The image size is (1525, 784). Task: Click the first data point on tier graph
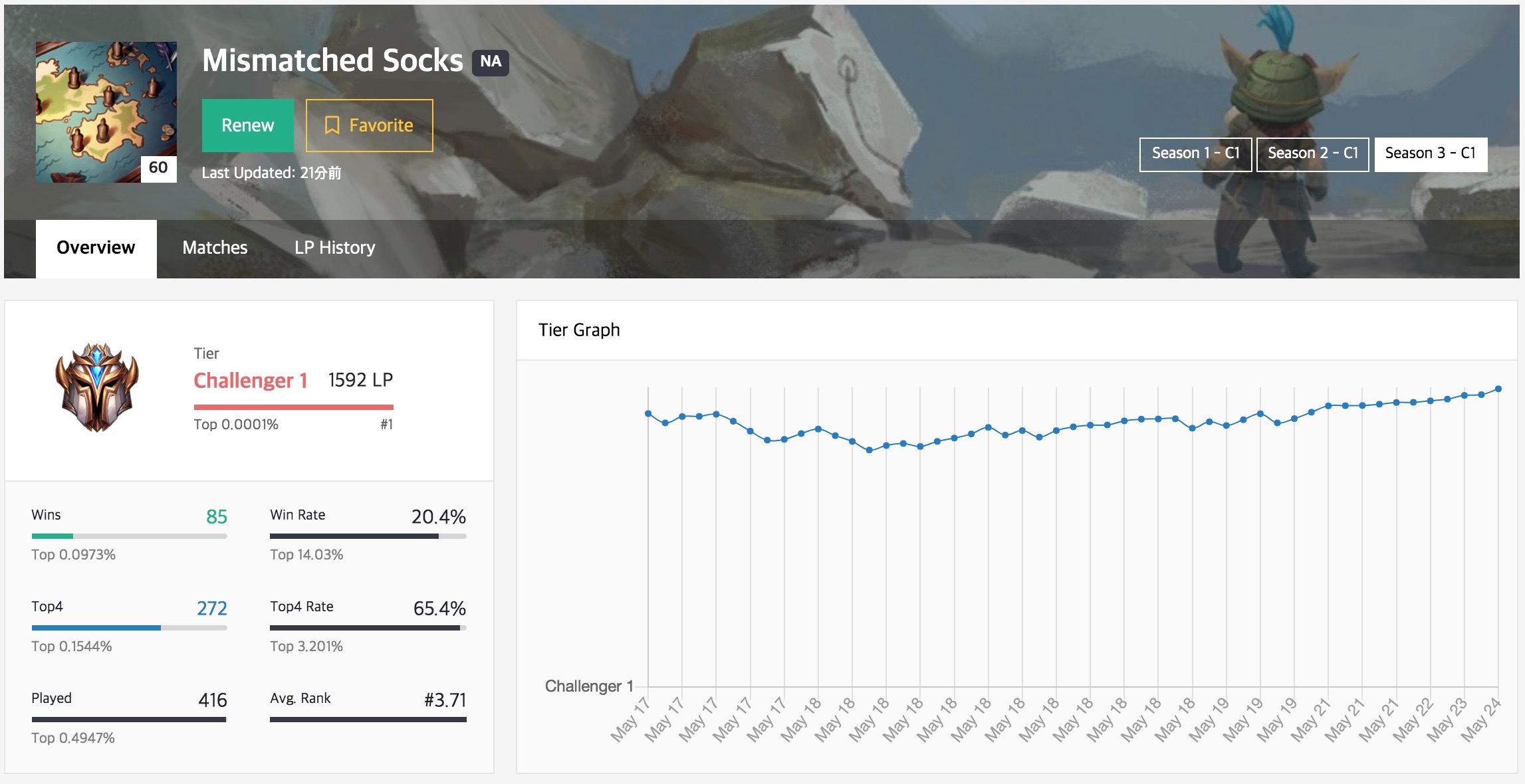coord(648,413)
